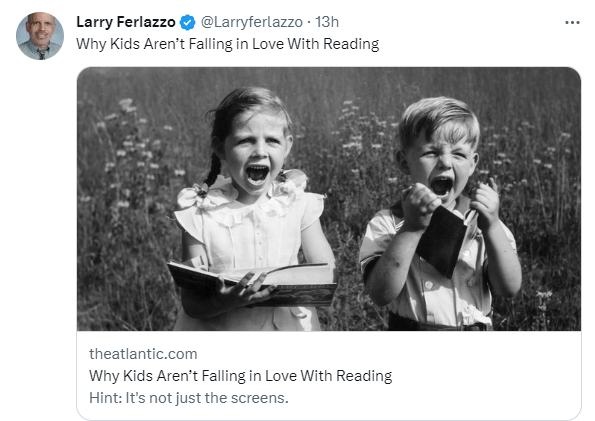
Task: Click the shouting girl's face in the photo
Action: coord(256,156)
